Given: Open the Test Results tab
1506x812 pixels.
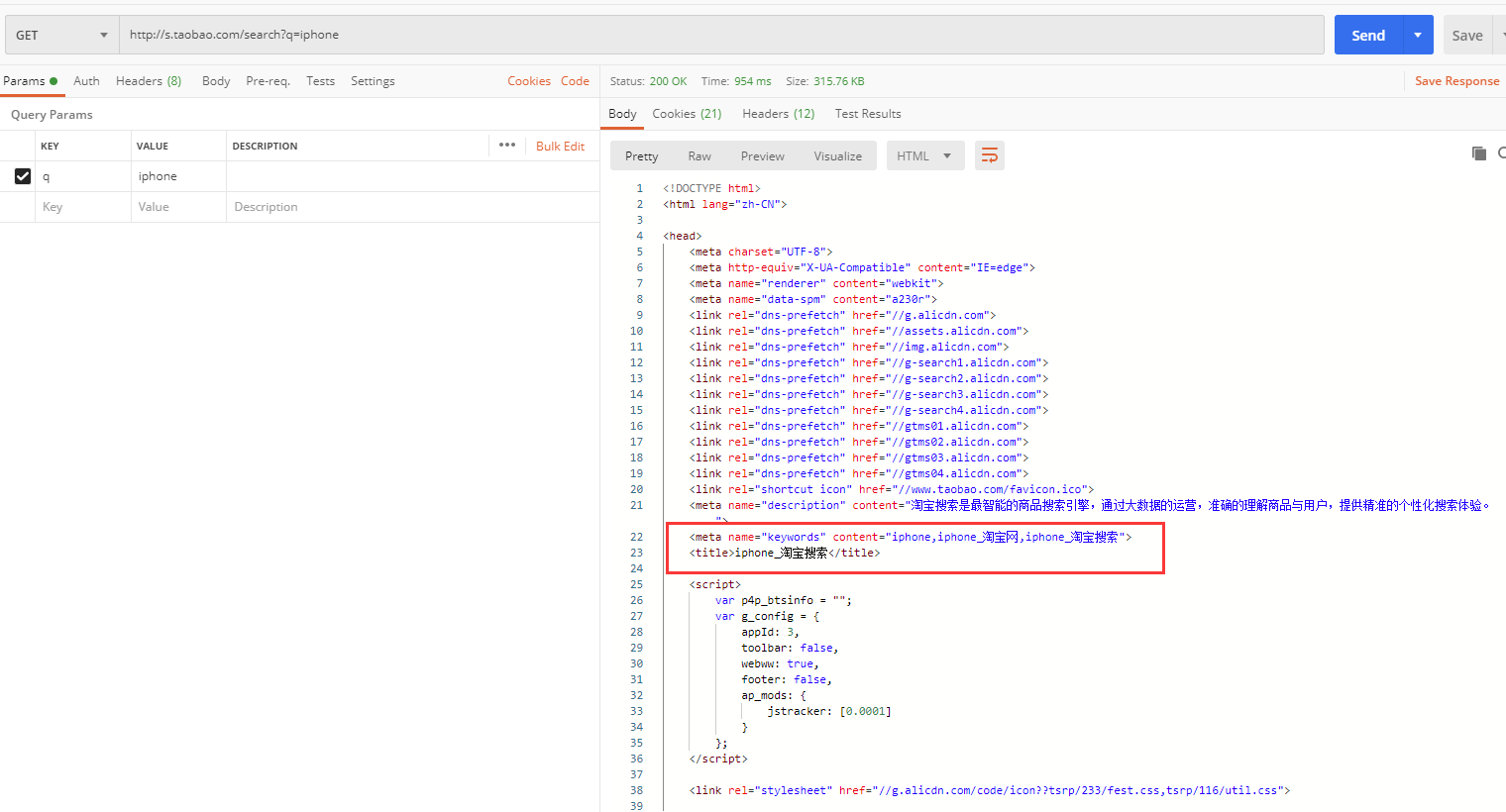Looking at the screenshot, I should point(868,114).
